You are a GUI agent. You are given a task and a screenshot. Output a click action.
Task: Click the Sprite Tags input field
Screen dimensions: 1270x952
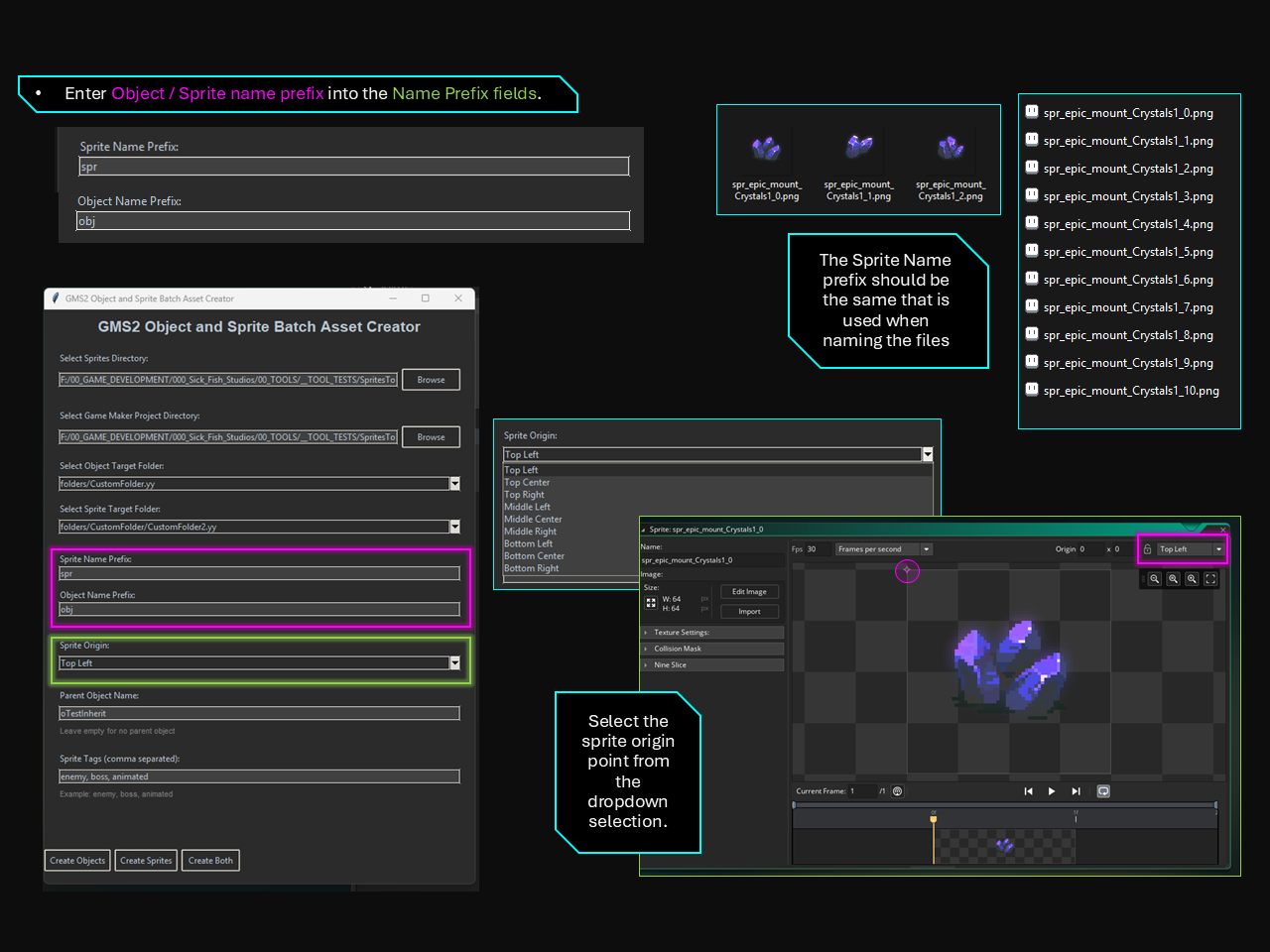(259, 776)
